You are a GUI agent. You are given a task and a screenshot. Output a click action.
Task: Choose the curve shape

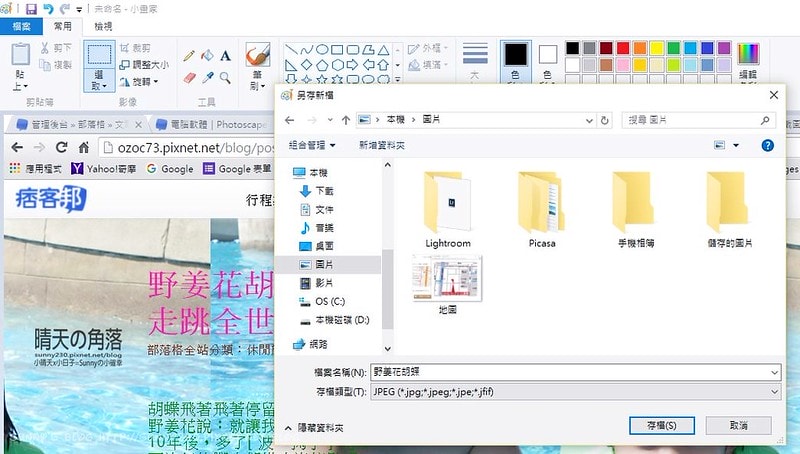coord(306,49)
